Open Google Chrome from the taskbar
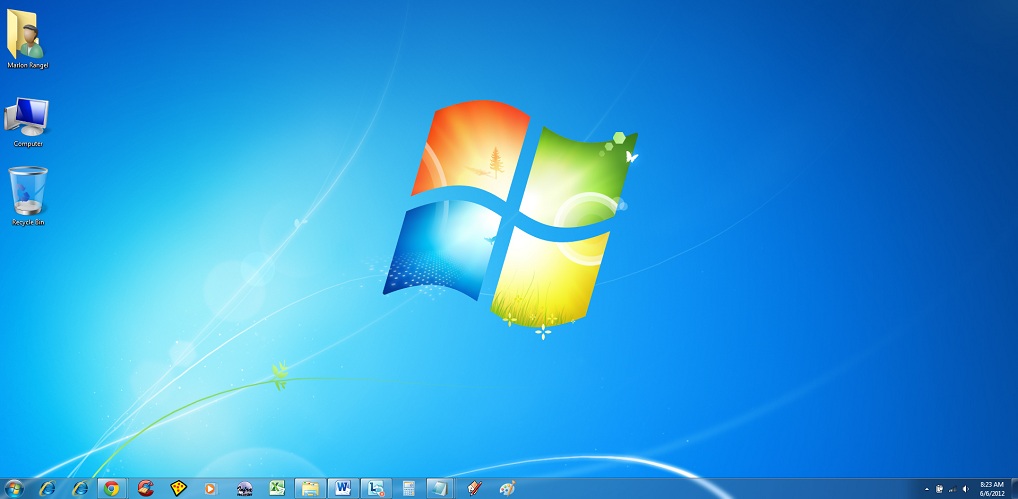 112,488
